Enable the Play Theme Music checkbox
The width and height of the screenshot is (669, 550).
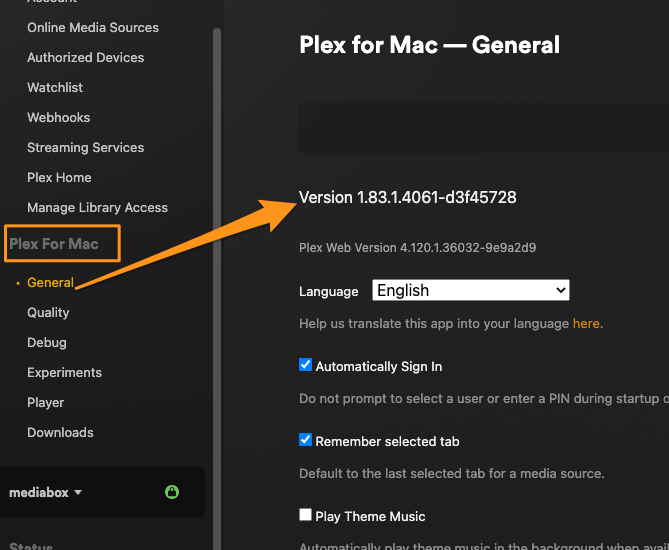[305, 515]
